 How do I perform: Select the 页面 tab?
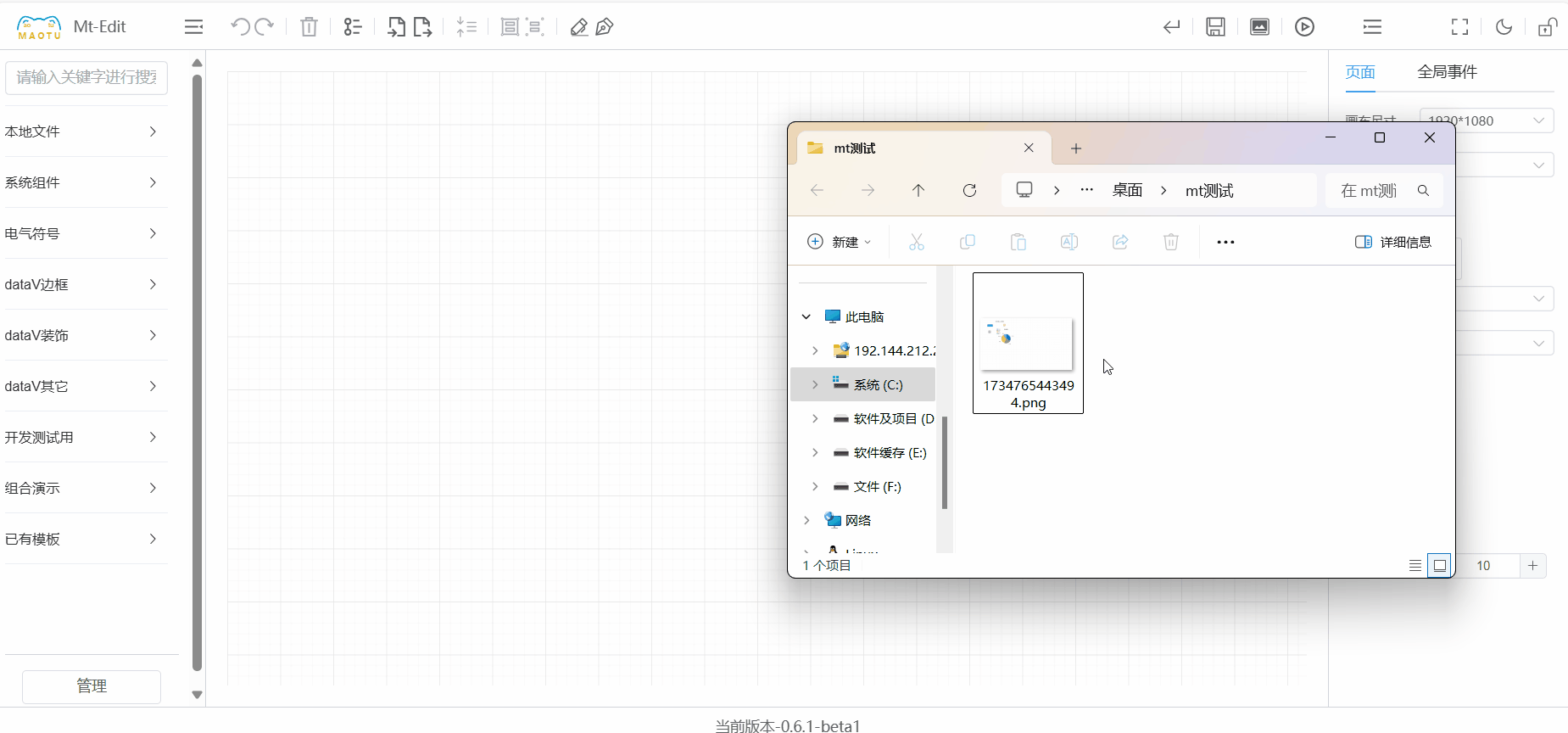pyautogui.click(x=1360, y=72)
